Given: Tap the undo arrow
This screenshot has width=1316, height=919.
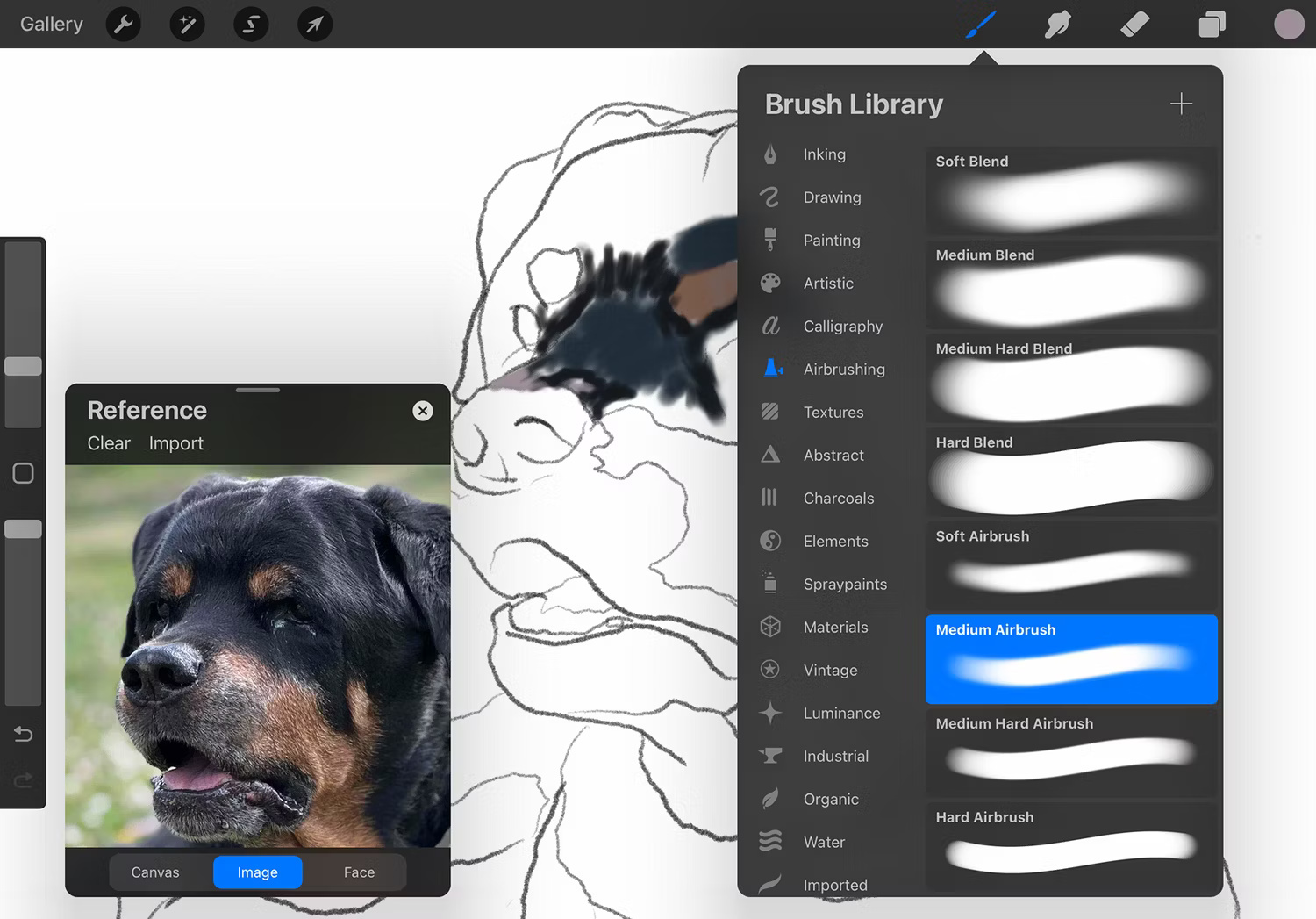Looking at the screenshot, I should (23, 734).
